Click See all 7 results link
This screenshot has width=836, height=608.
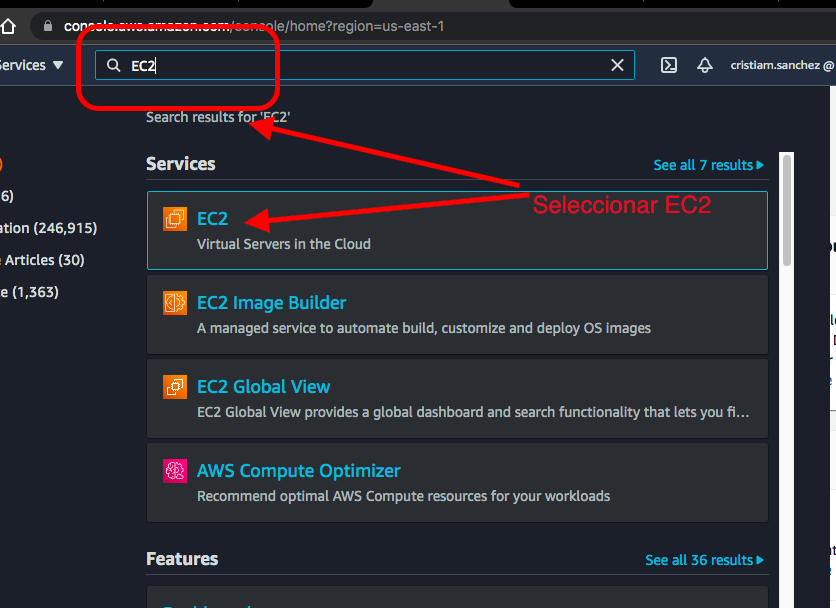pyautogui.click(x=708, y=165)
